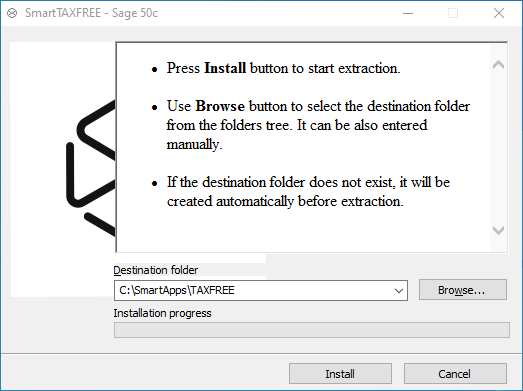Click the instructions pane scroll-down arrow
The width and height of the screenshot is (523, 391).
[x=498, y=230]
